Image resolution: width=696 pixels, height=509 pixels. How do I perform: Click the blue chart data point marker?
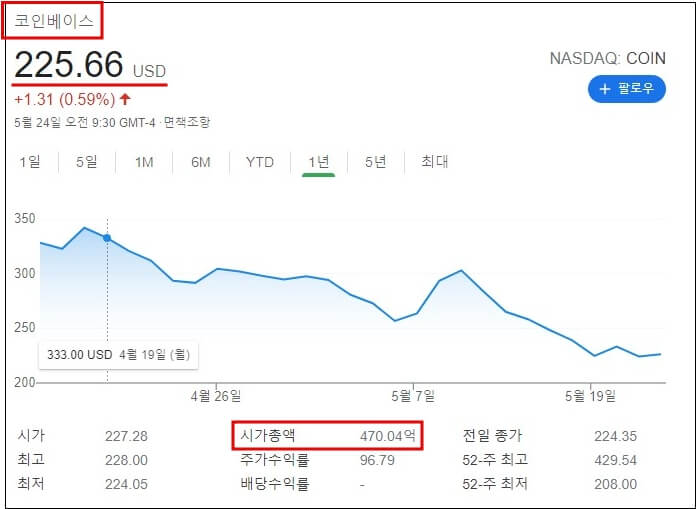click(107, 238)
